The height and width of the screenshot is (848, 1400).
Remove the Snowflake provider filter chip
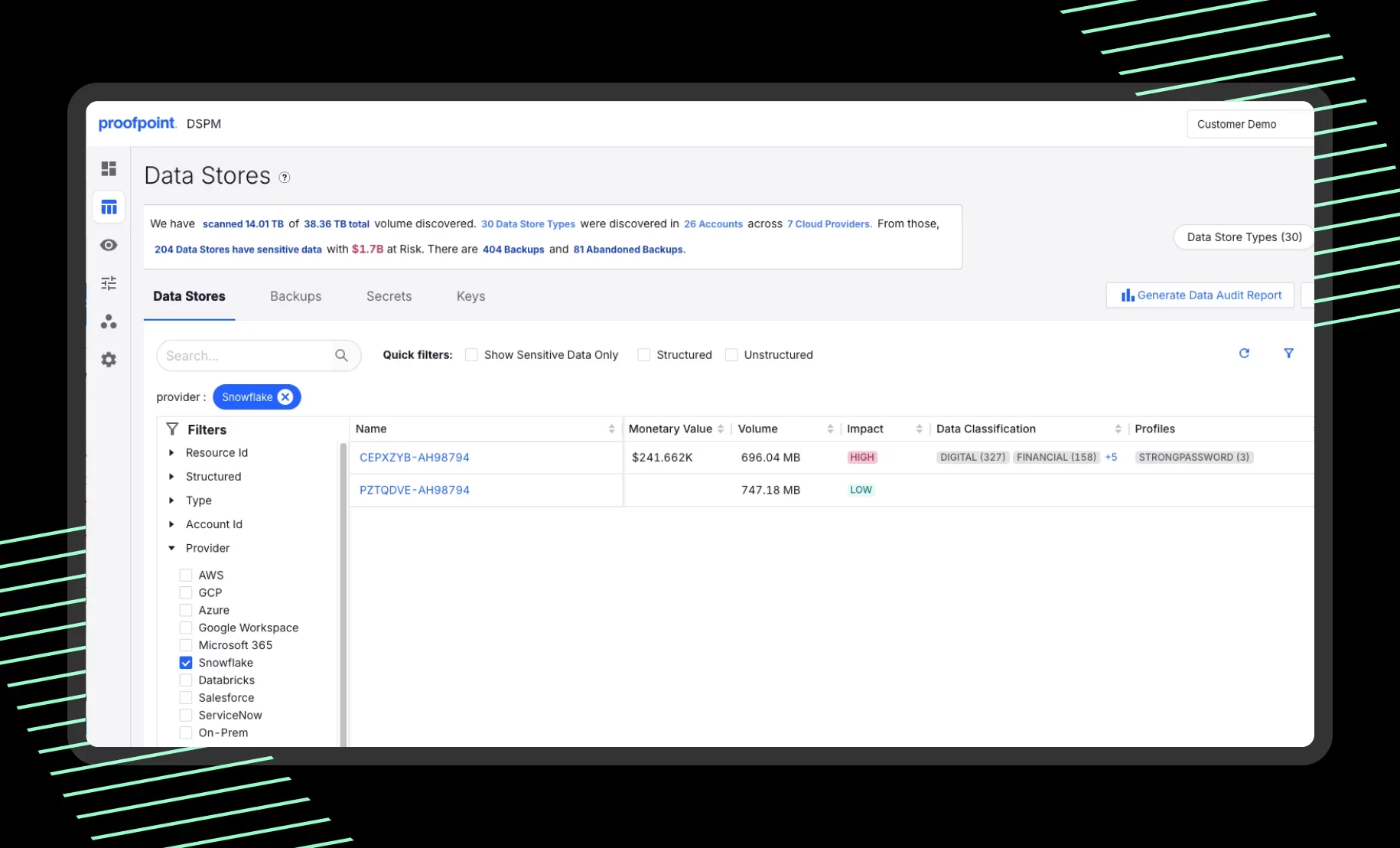pyautogui.click(x=285, y=397)
